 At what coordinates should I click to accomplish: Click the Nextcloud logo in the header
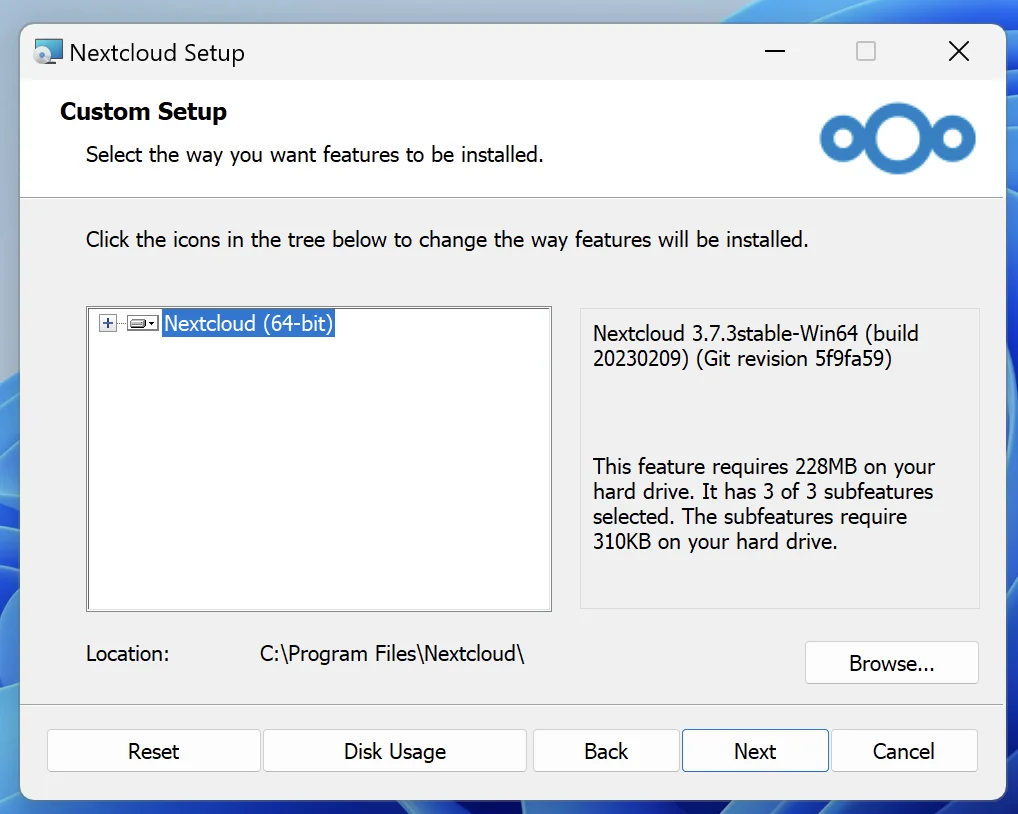897,139
